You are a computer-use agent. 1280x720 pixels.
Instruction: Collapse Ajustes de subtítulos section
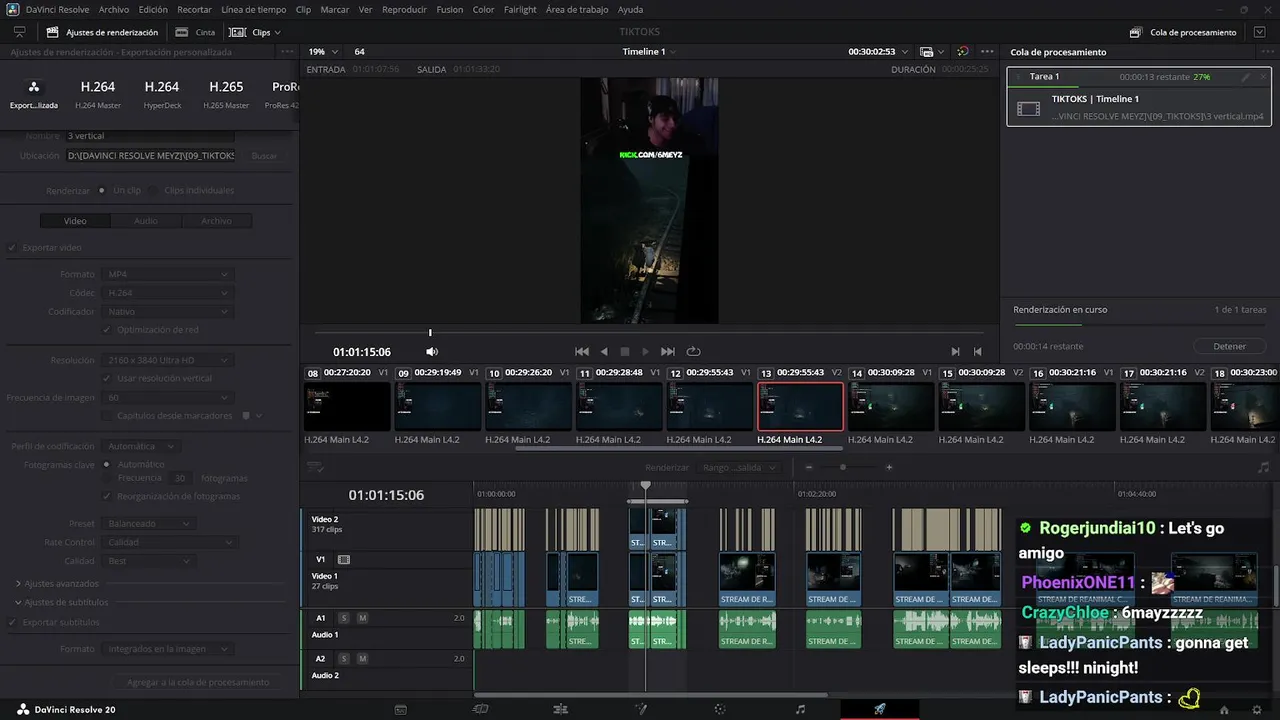[x=18, y=602]
